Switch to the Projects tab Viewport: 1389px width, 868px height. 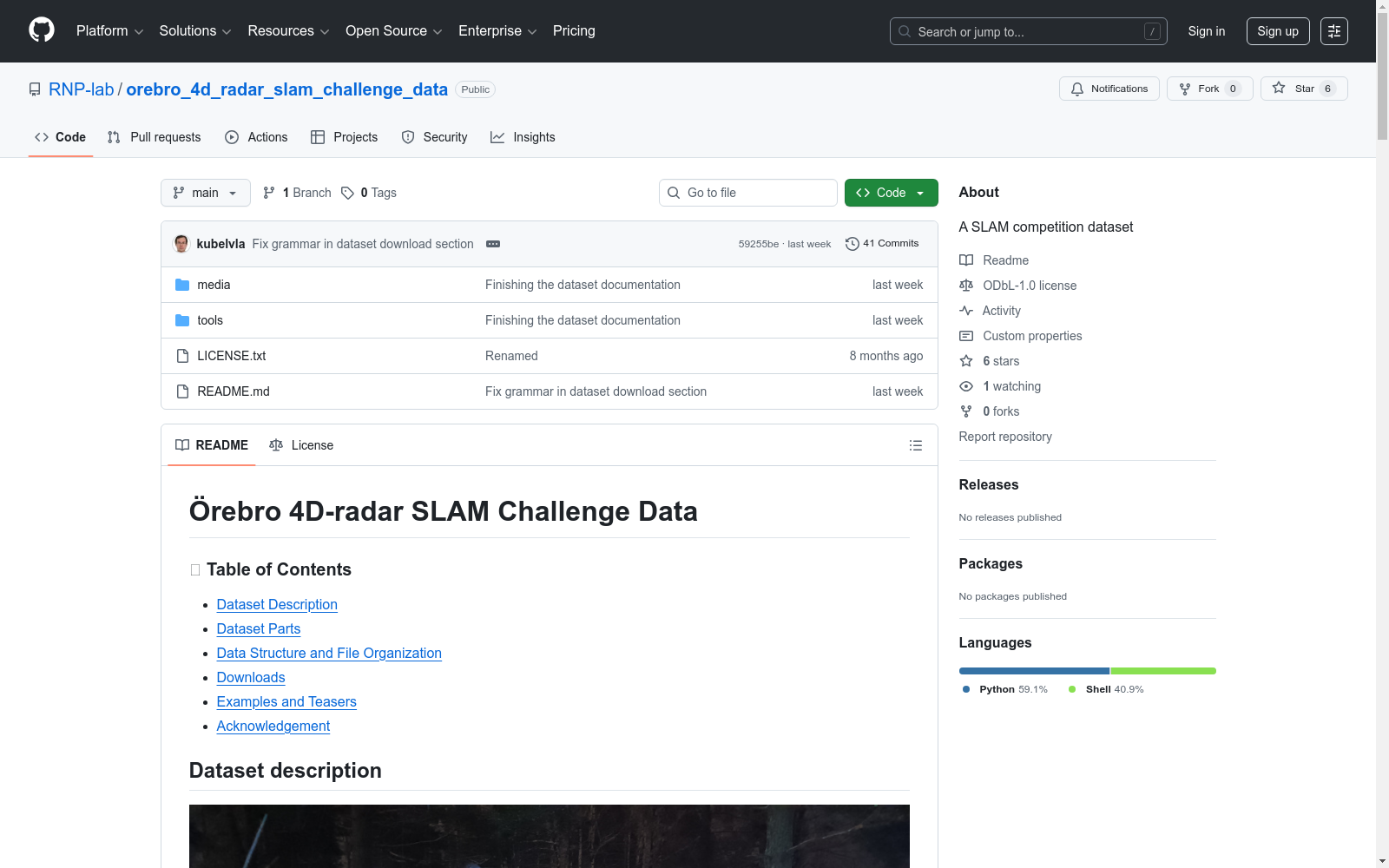coord(345,137)
